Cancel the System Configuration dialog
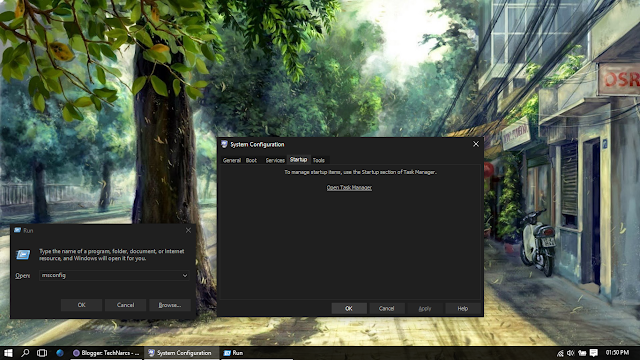This screenshot has height=360, width=640. 386,309
